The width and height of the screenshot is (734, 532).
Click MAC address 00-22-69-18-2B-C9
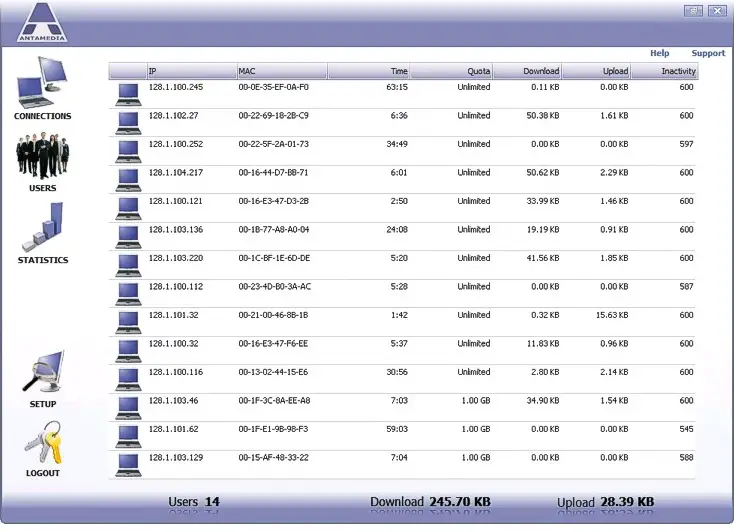pos(273,116)
